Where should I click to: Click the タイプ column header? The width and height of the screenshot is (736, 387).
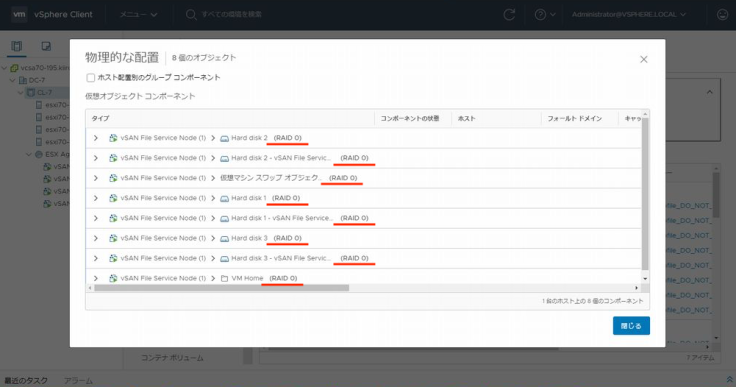pos(230,118)
